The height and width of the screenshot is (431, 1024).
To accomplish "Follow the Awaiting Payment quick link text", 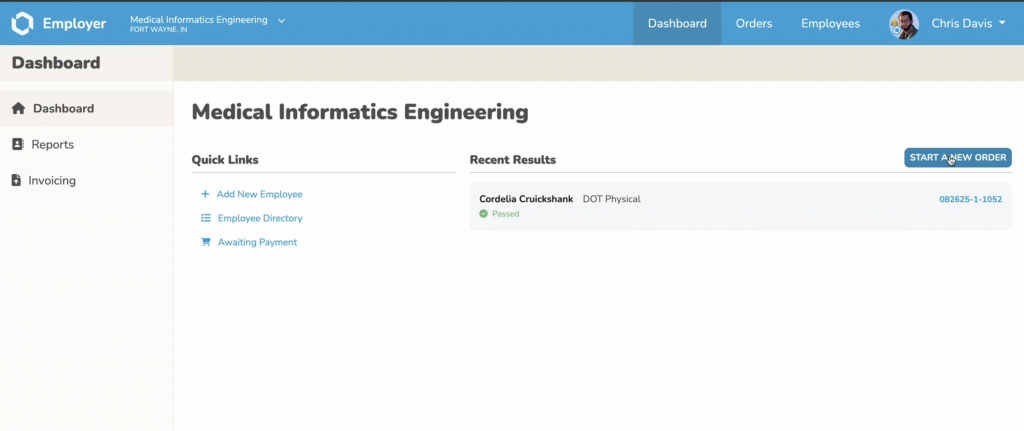I will (x=257, y=242).
